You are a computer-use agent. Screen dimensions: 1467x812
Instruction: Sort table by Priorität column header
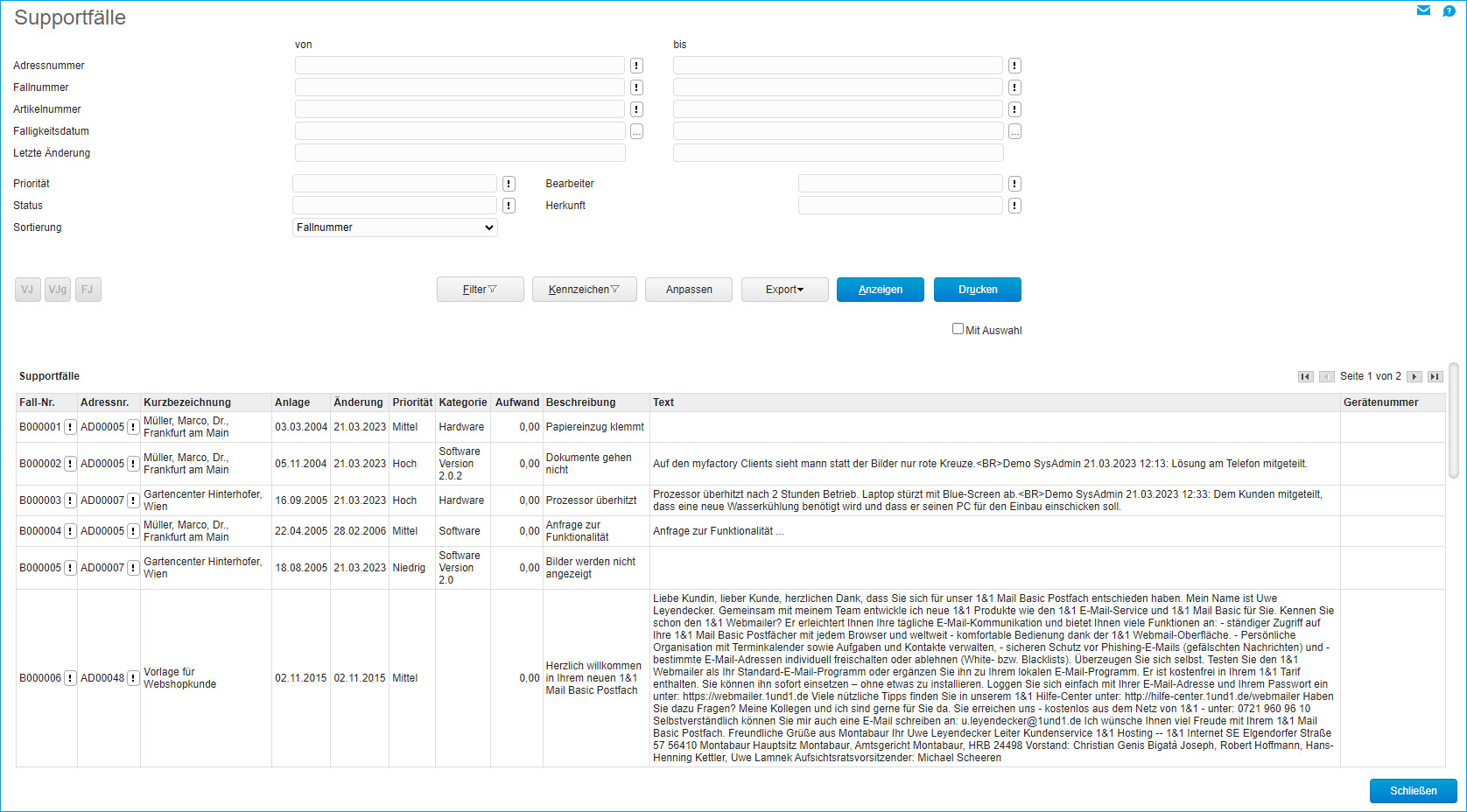pos(412,402)
